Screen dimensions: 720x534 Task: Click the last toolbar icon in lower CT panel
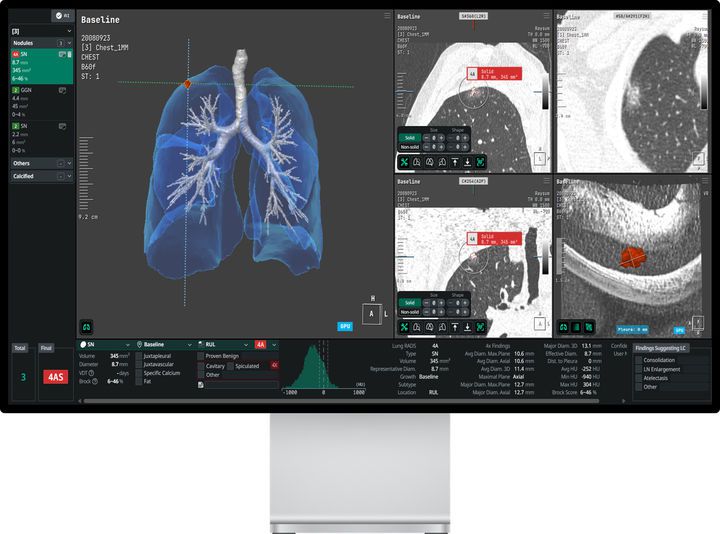pyautogui.click(x=480, y=327)
